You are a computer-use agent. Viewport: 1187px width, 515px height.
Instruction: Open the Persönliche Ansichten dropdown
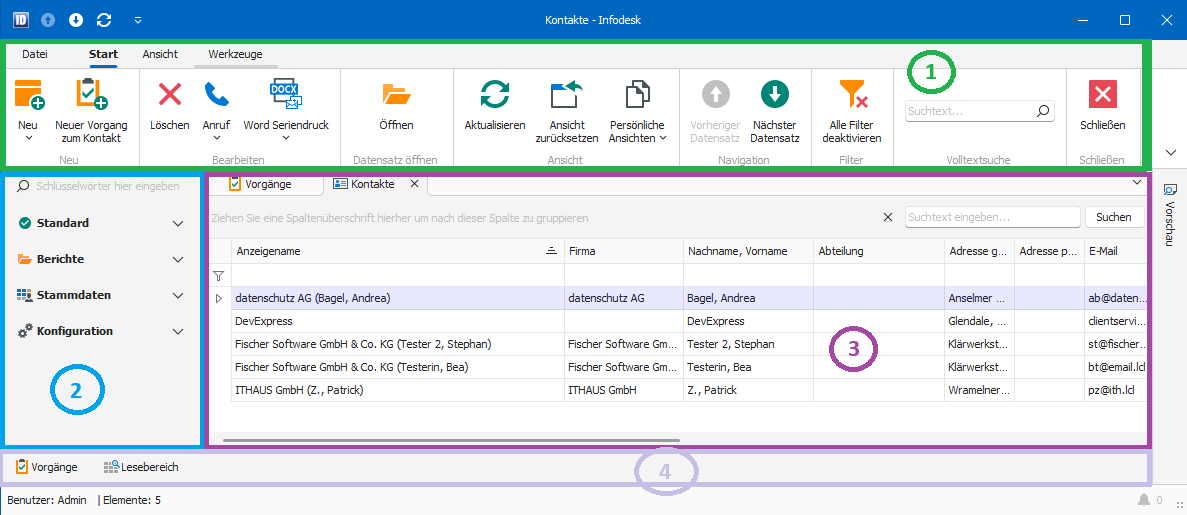pyautogui.click(x=637, y=132)
